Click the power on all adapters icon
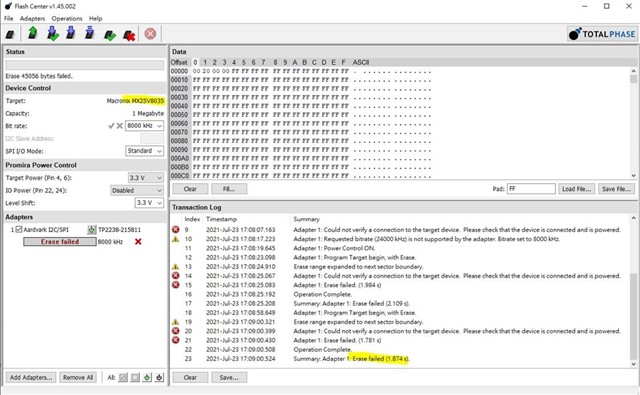The height and width of the screenshot is (395, 640). pos(147,377)
